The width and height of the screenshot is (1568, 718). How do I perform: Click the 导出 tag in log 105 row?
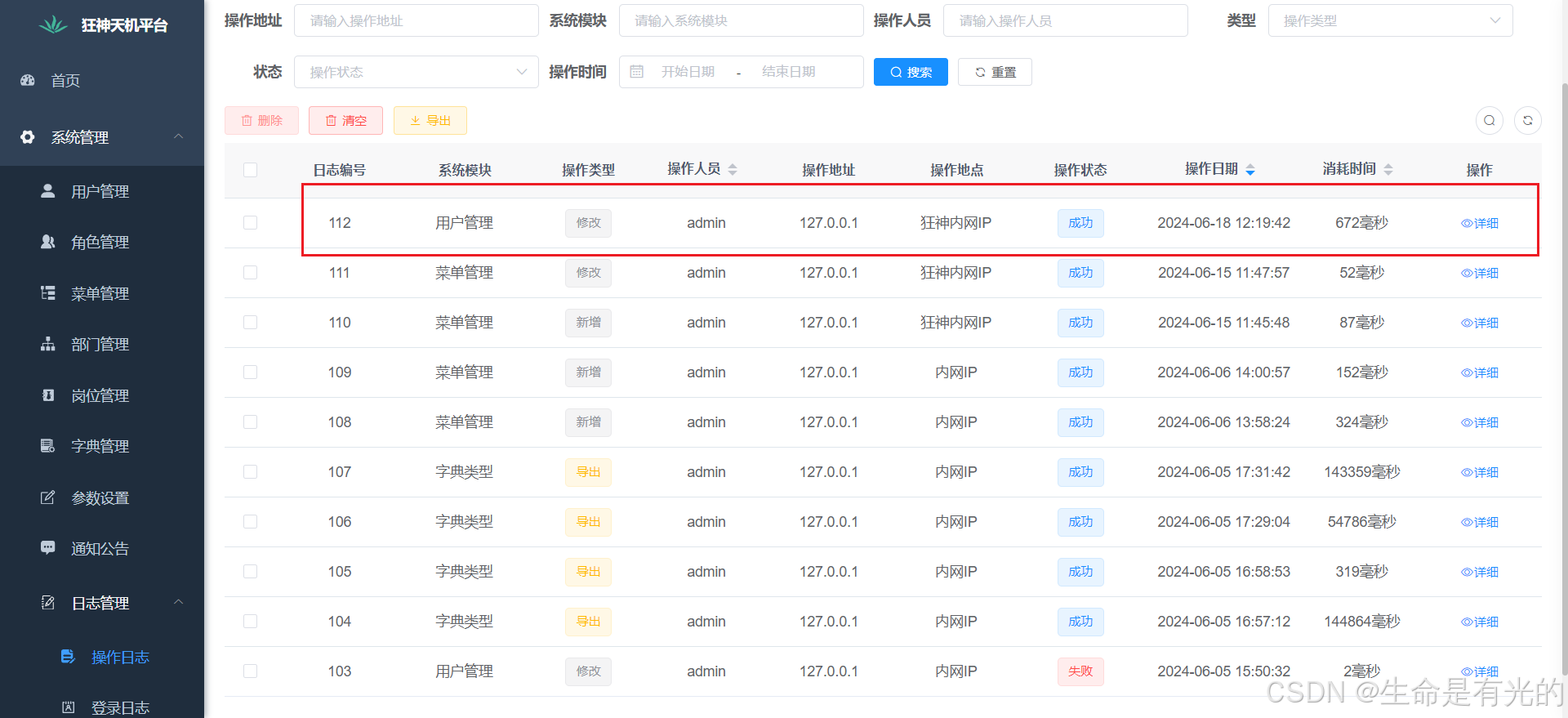(588, 572)
